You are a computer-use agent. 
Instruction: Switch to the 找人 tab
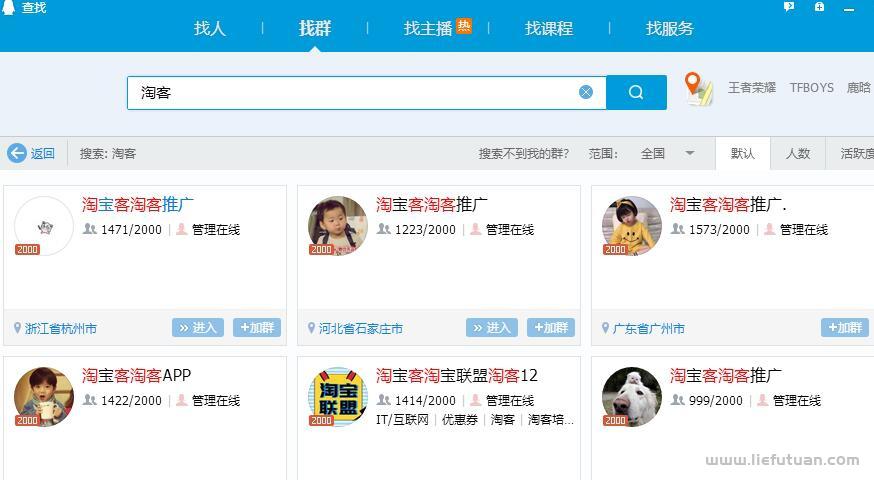pos(210,28)
